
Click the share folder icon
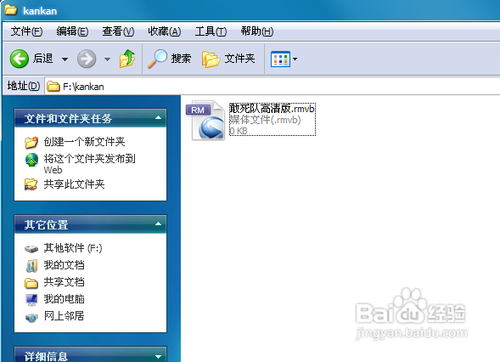click(31, 184)
